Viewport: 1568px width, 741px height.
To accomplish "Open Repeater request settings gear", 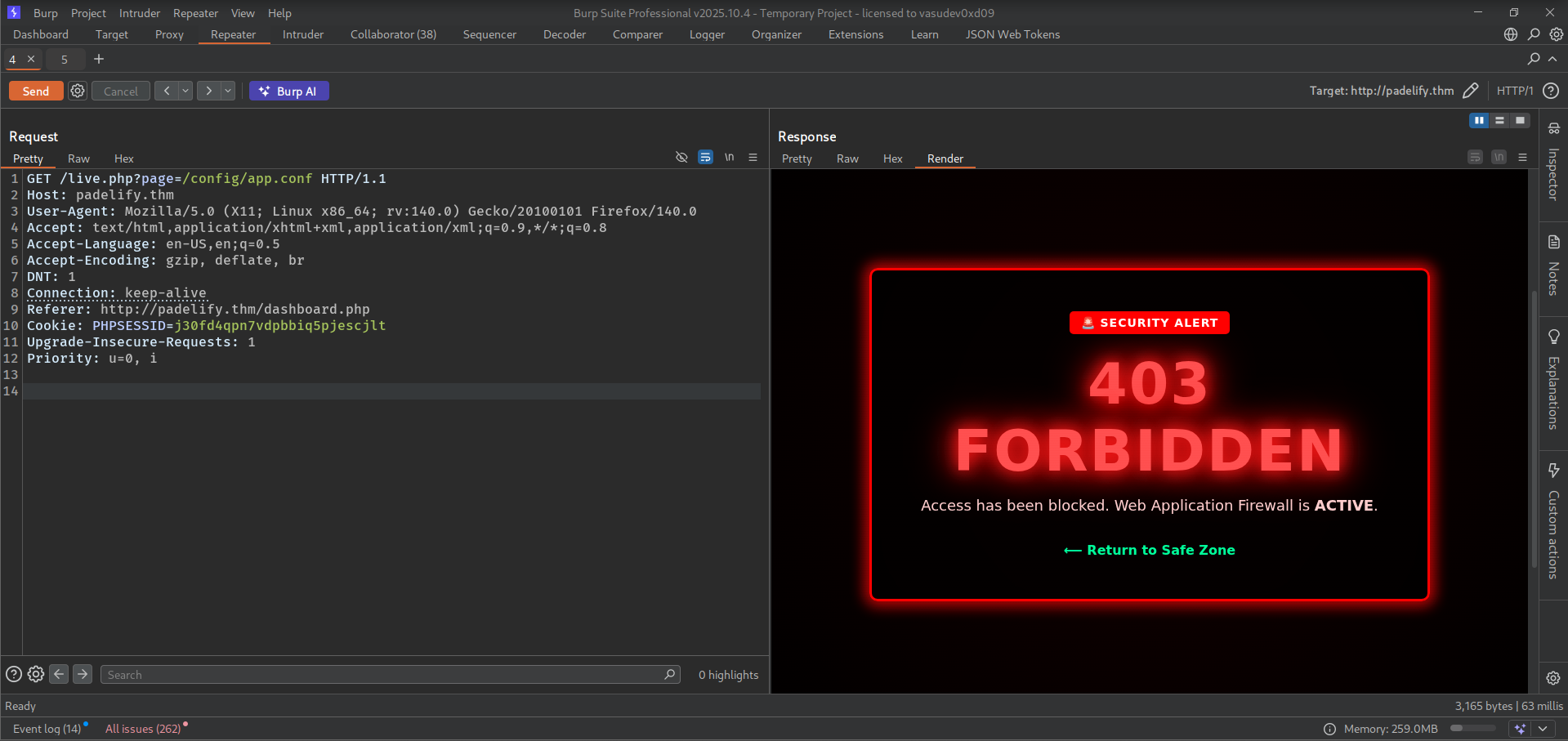I will (77, 91).
